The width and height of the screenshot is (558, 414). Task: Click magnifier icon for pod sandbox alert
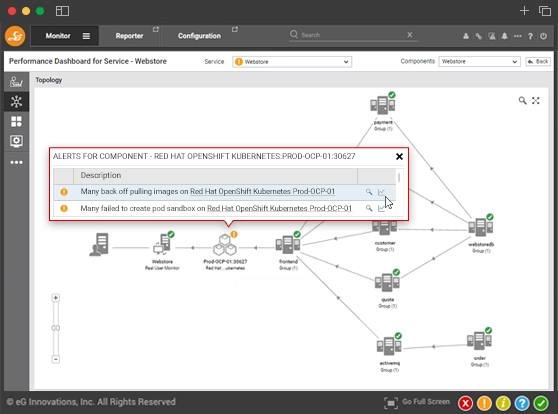click(x=369, y=208)
